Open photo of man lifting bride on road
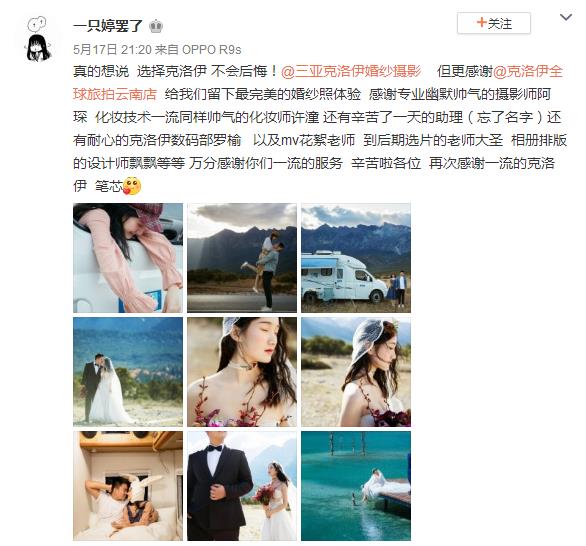 coord(242,258)
